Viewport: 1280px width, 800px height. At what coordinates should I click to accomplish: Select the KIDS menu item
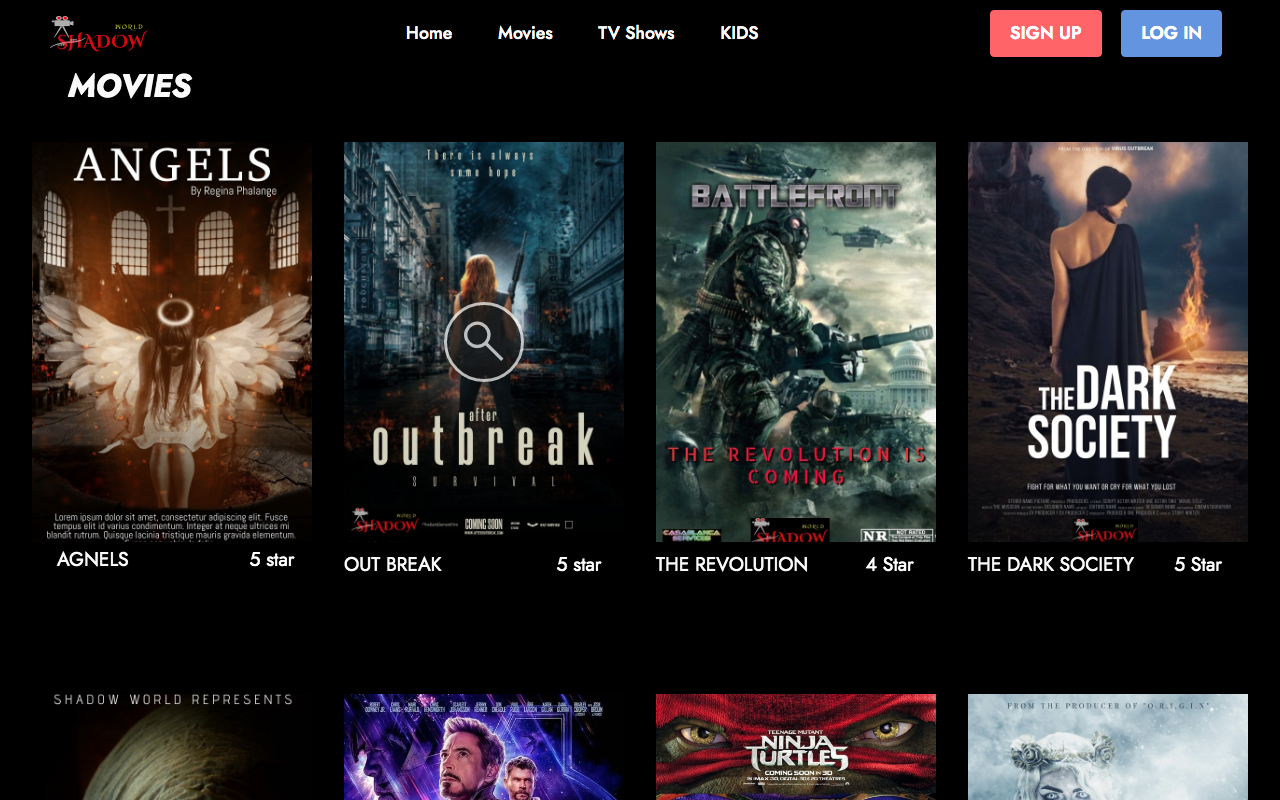click(x=739, y=33)
